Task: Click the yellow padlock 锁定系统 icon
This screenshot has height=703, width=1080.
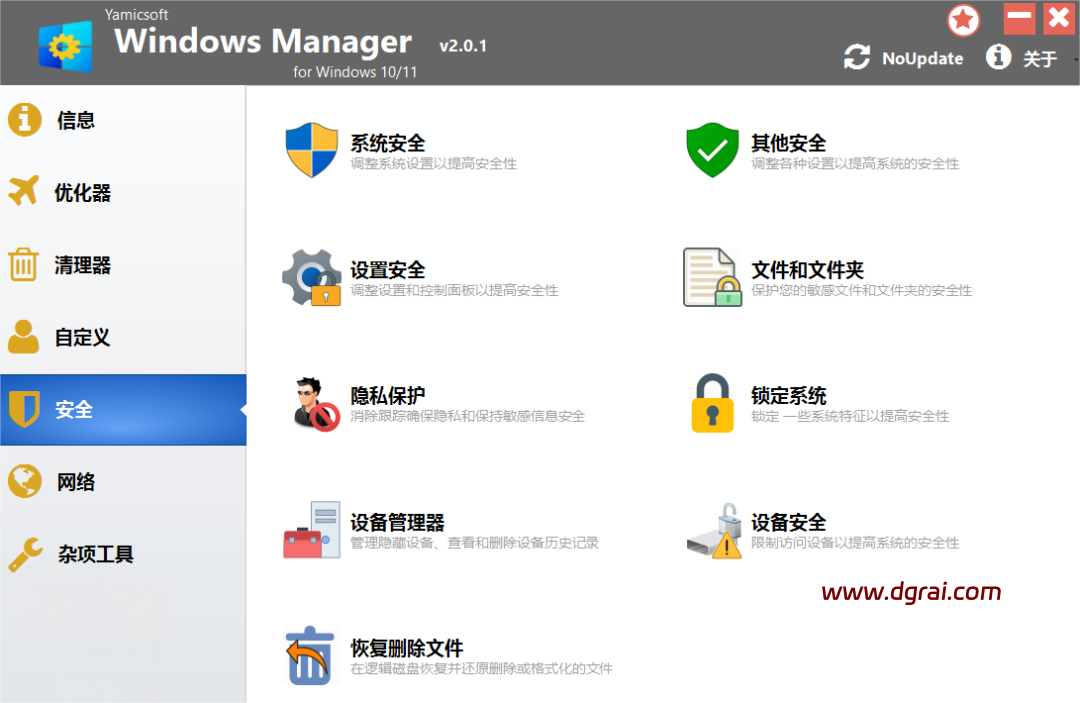Action: (x=712, y=403)
